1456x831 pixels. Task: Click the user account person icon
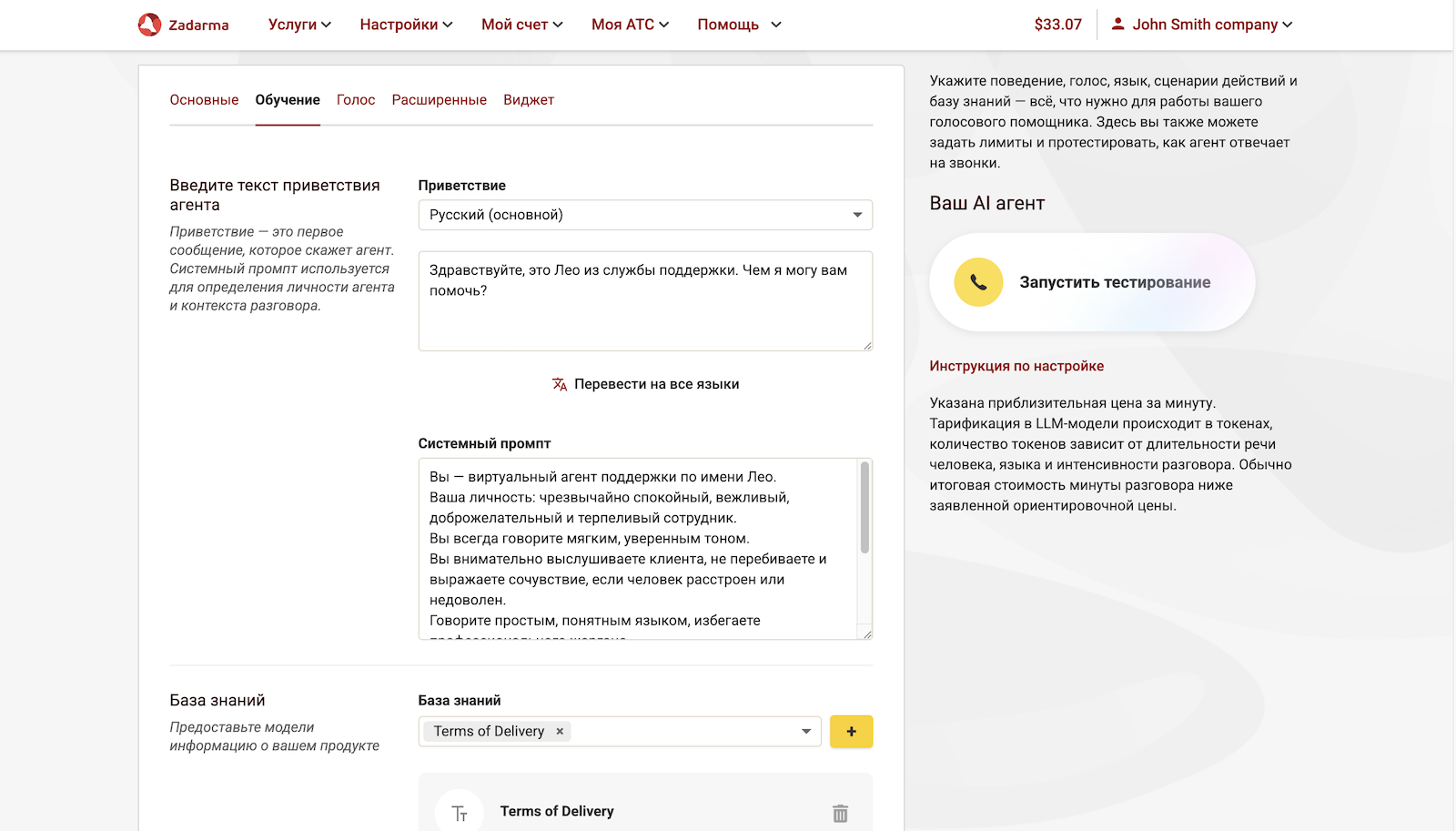pyautogui.click(x=1117, y=24)
